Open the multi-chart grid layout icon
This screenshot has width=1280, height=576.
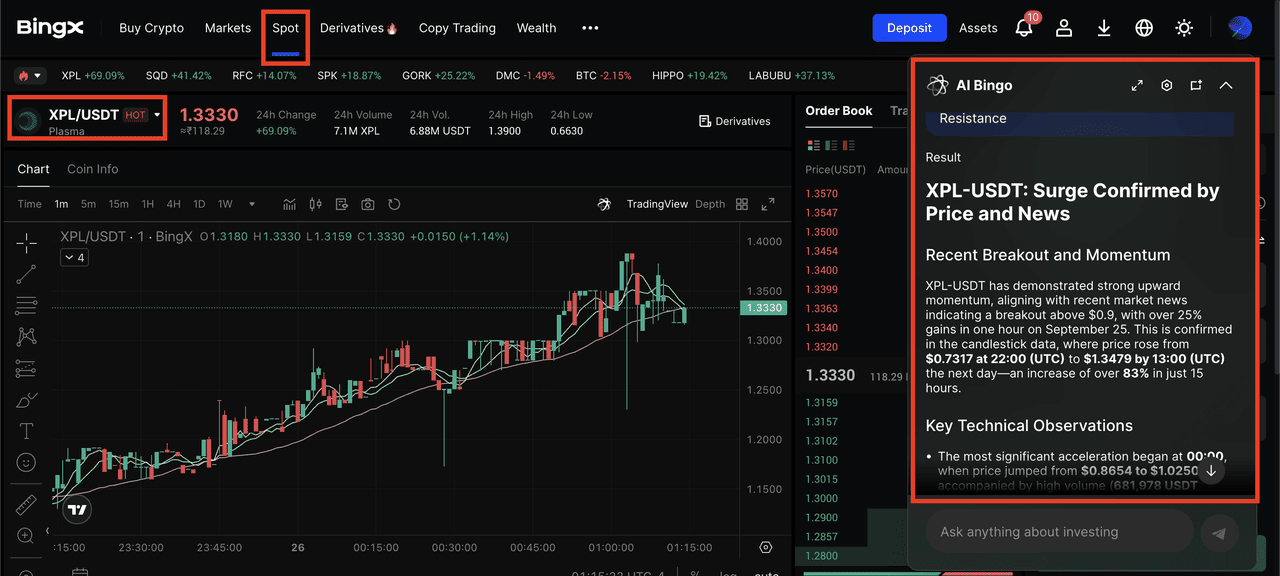(x=742, y=204)
